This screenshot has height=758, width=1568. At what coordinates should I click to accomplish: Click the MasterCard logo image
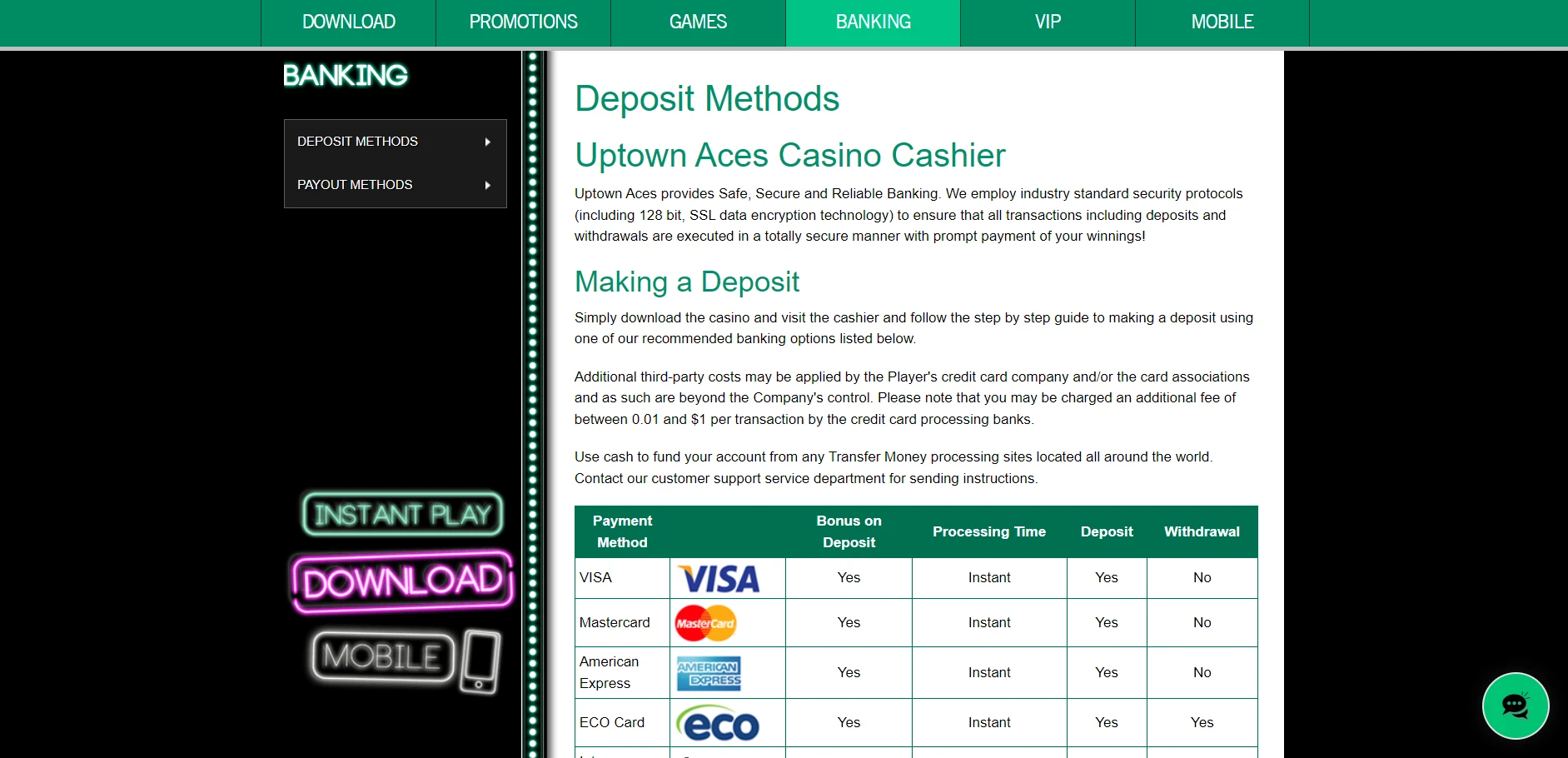[x=705, y=623]
